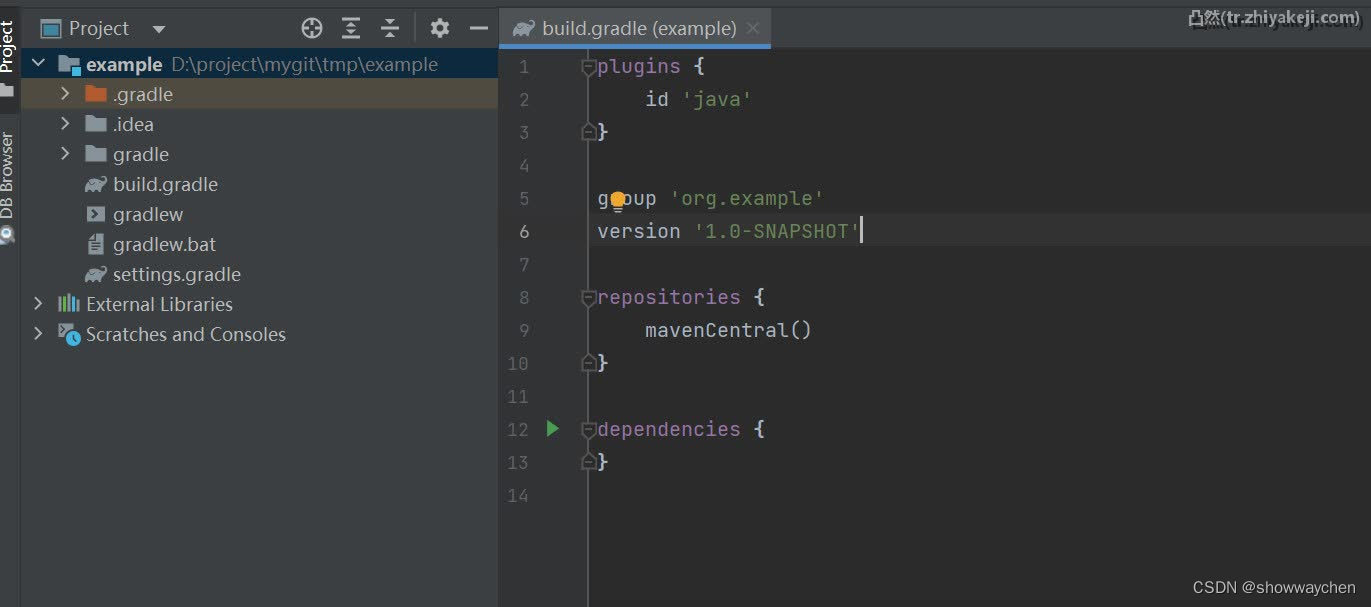The height and width of the screenshot is (607, 1371).
Task: Select gradlew in the project tree
Action: (x=148, y=214)
